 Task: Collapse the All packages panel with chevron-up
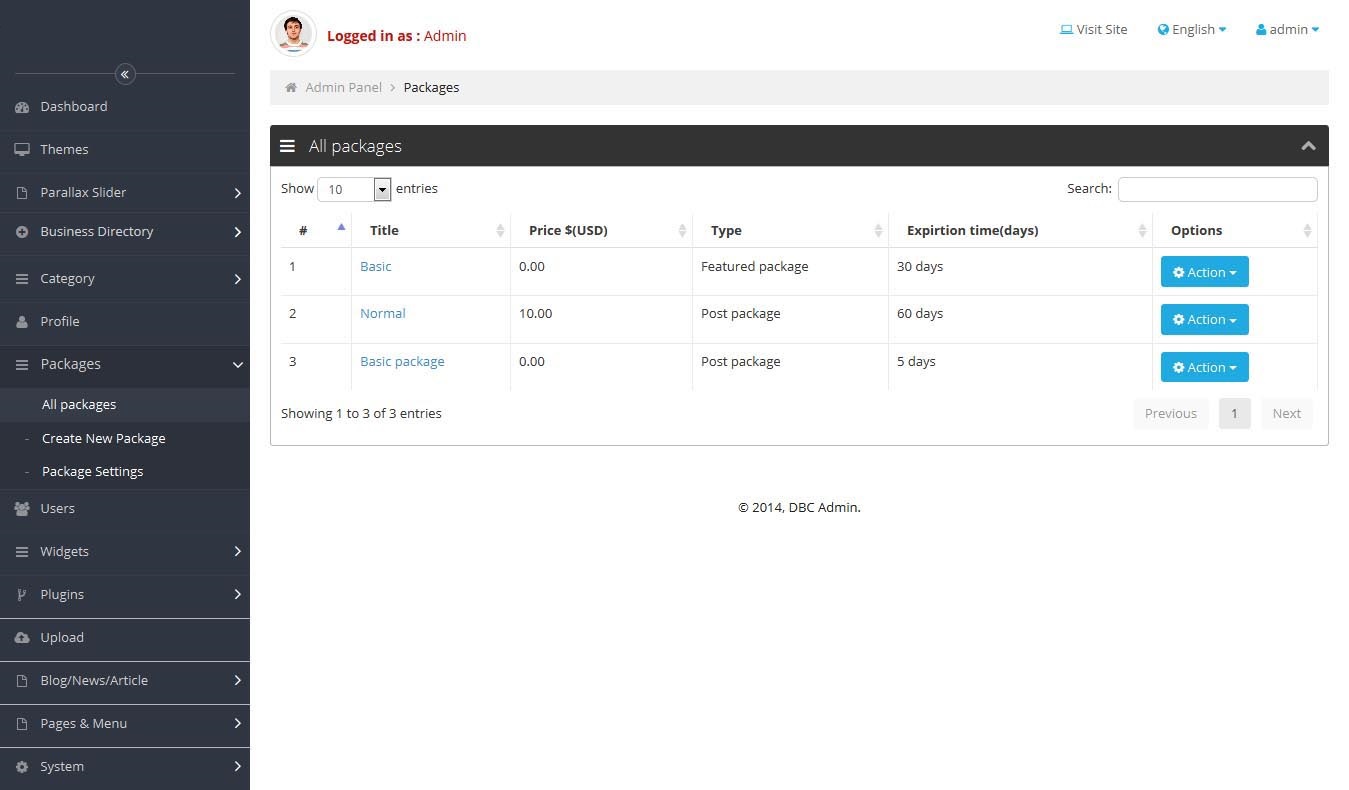tap(1308, 146)
